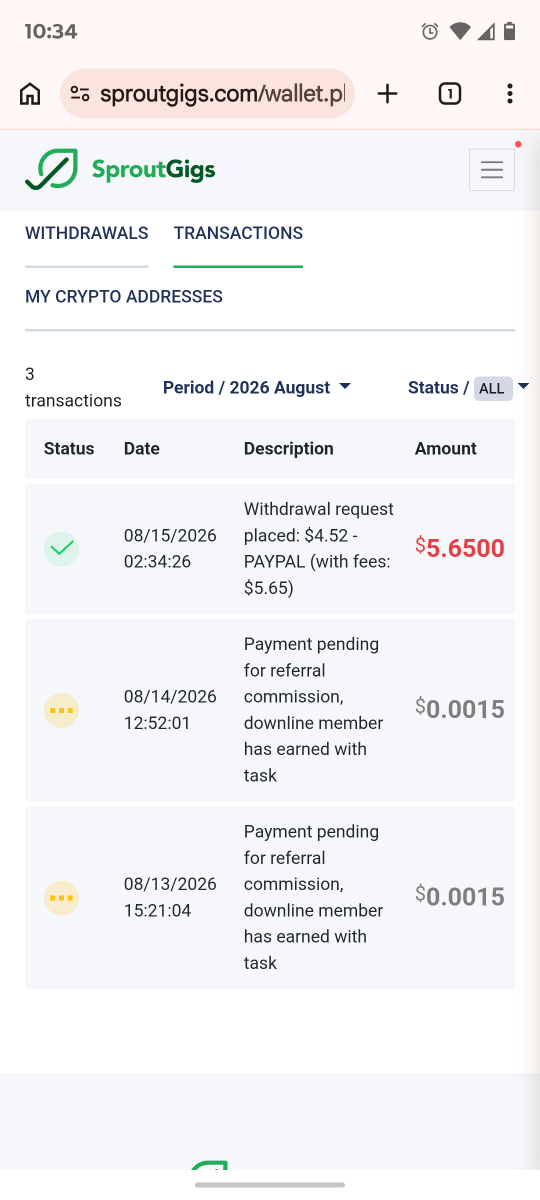
Task: Tap pending status icon for 08/14/2026
Action: click(x=61, y=710)
